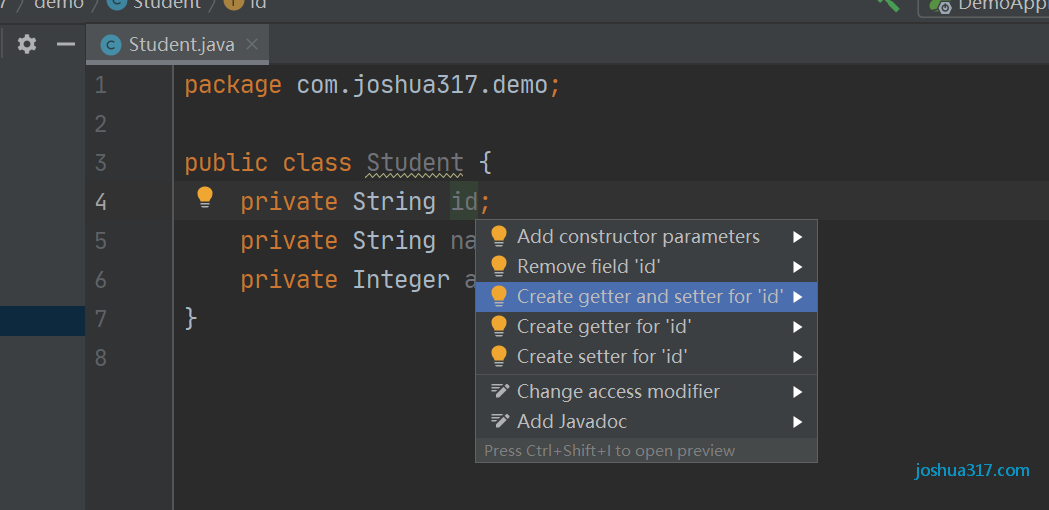
Task: Choose 'Add Javadoc' action
Action: pyautogui.click(x=646, y=422)
